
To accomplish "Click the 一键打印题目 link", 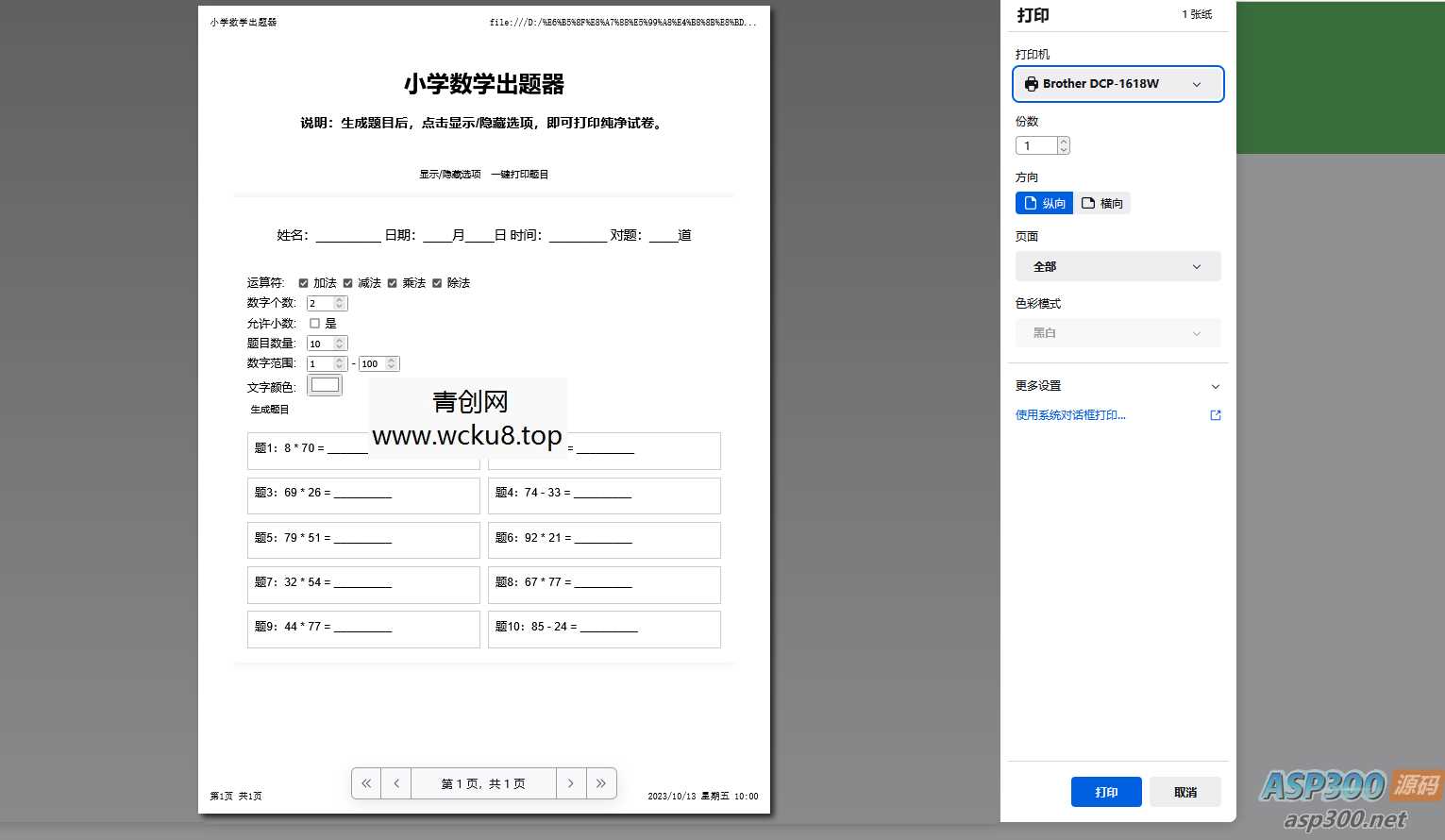I will [x=519, y=174].
